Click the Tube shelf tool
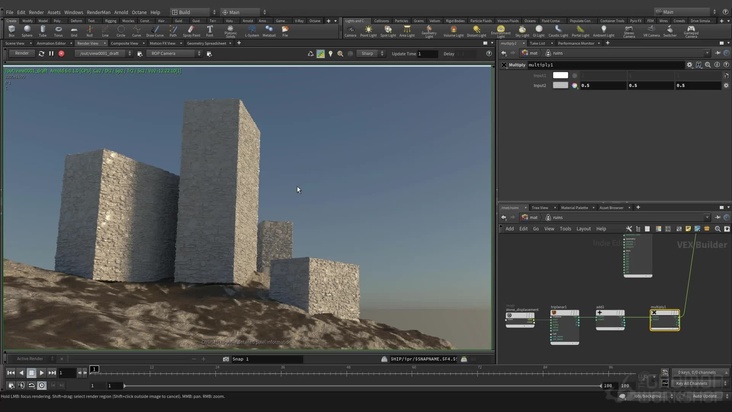 click(x=43, y=31)
